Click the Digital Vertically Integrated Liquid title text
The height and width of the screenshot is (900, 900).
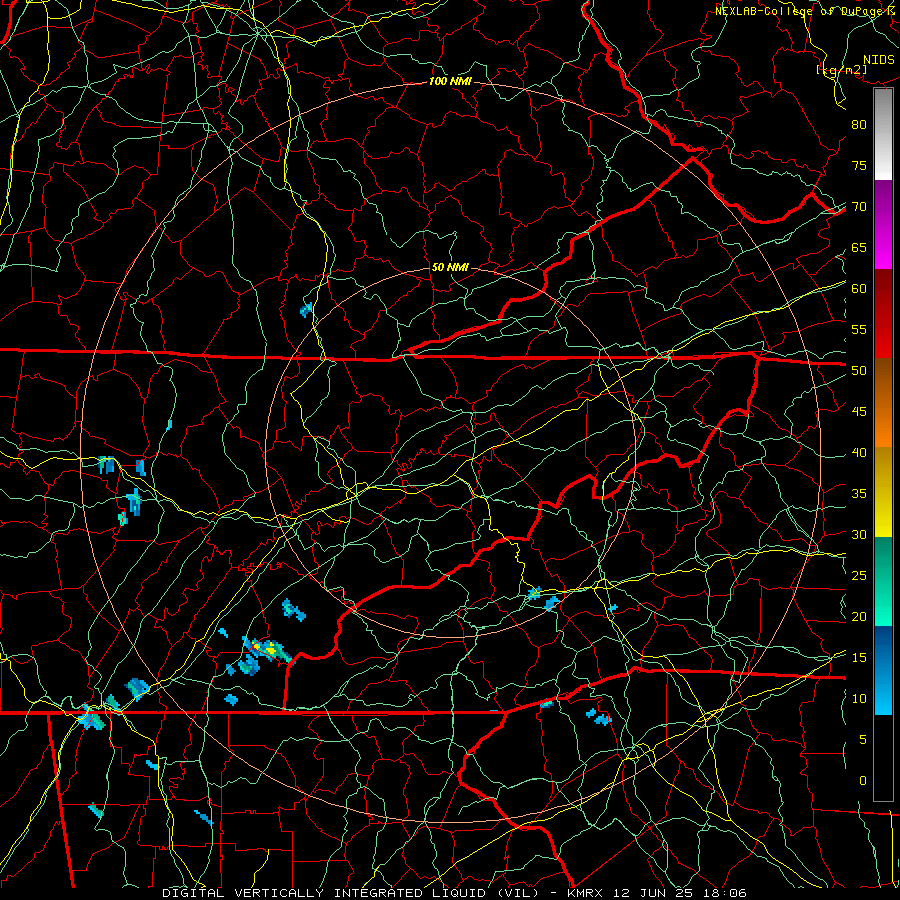coord(351,893)
